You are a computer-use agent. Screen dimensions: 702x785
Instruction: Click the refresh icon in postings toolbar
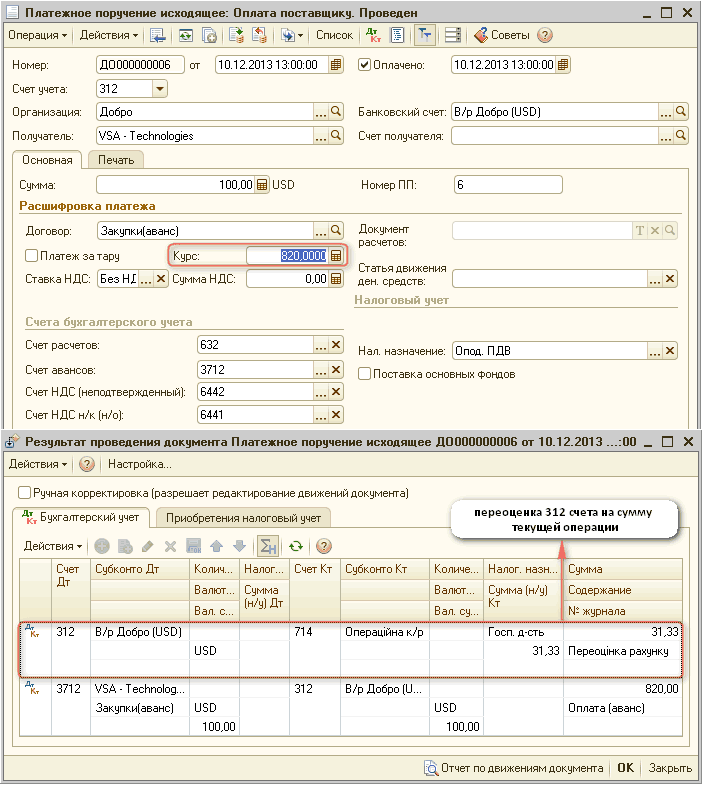pos(295,546)
